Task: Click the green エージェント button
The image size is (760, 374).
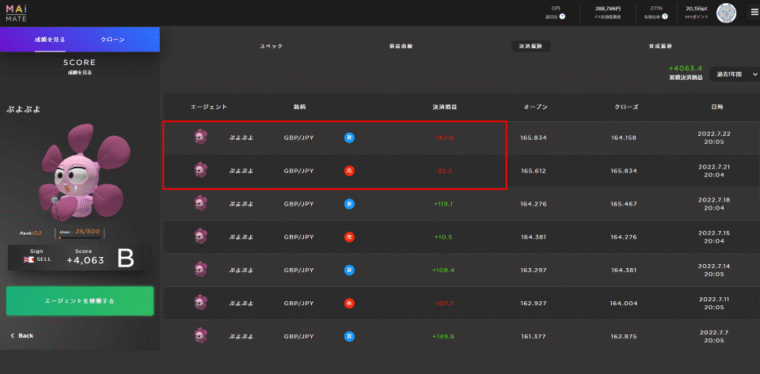Action: 80,301
